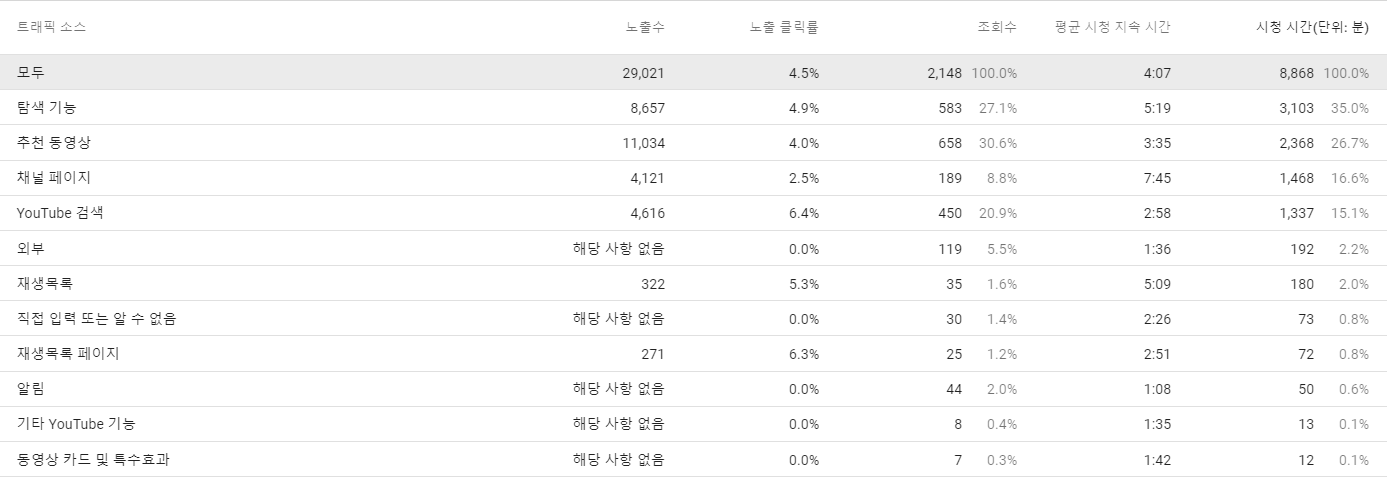Open 채널 페이지 traffic source row
The height and width of the screenshot is (477, 1387).
(x=693, y=178)
